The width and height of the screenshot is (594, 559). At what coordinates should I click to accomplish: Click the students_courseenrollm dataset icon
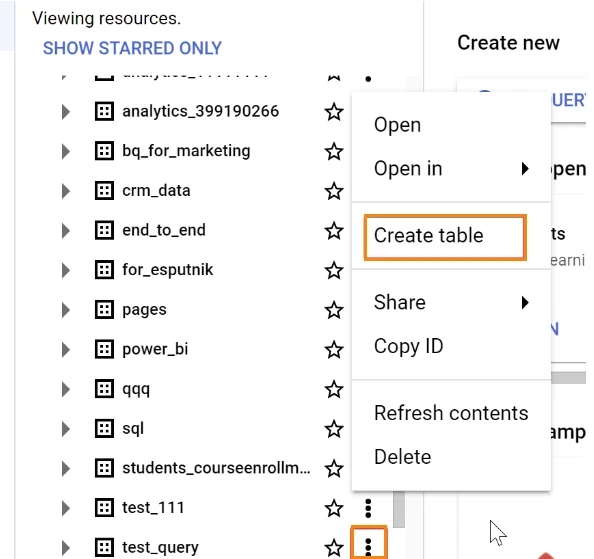coord(104,468)
